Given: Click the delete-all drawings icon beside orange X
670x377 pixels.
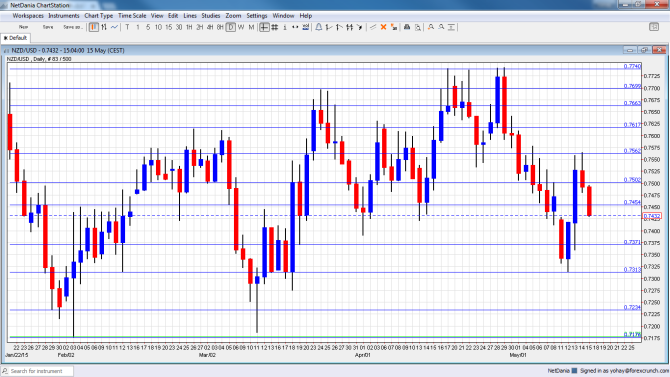Looking at the screenshot, I should click(394, 27).
